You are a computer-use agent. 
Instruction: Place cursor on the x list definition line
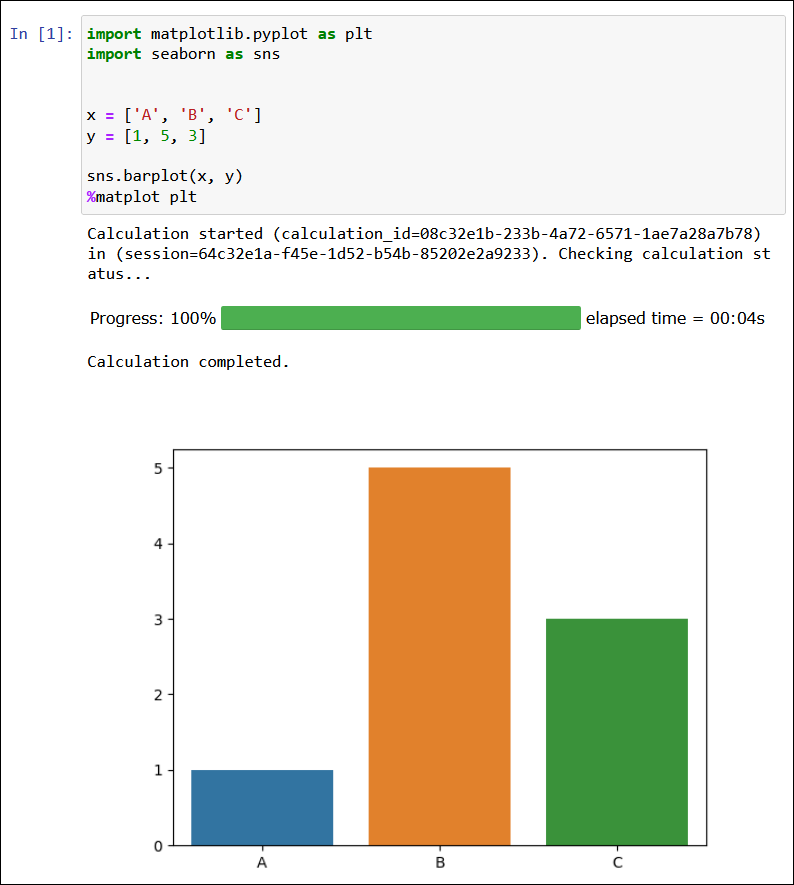174,115
